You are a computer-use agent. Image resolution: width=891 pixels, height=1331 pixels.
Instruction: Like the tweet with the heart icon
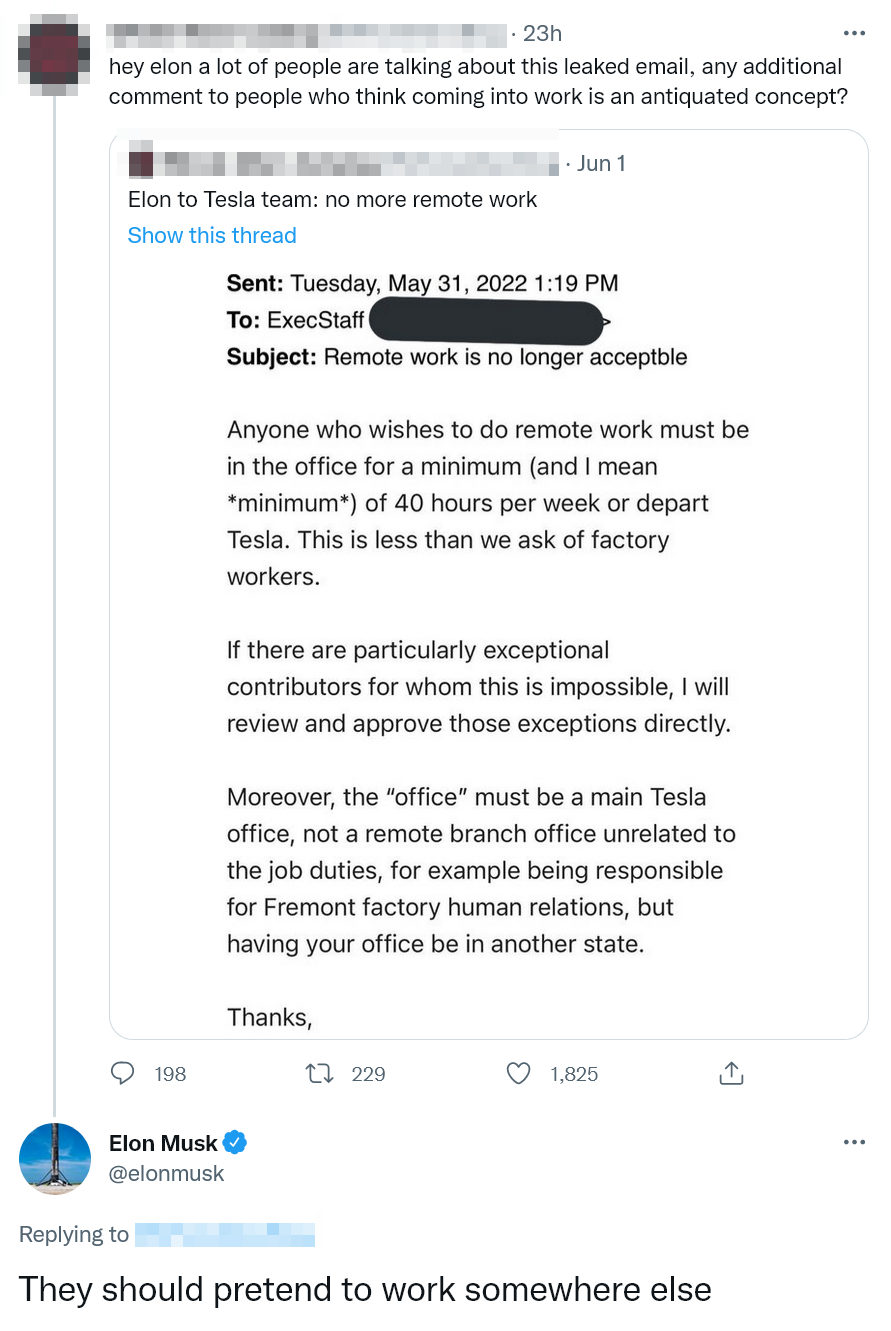[518, 1074]
